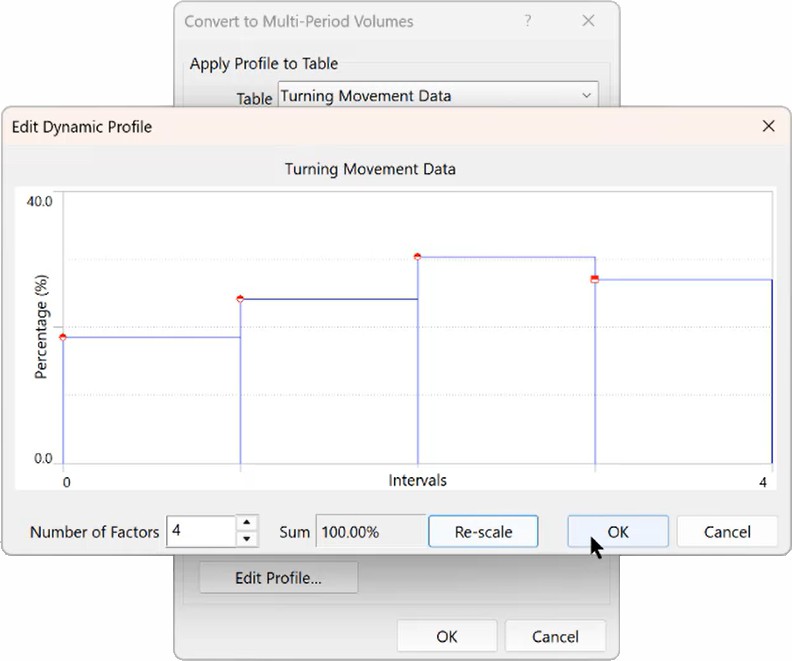This screenshot has height=661, width=792.
Task: Open the Table dropdown for Turning Movement Data
Action: pyautogui.click(x=586, y=96)
